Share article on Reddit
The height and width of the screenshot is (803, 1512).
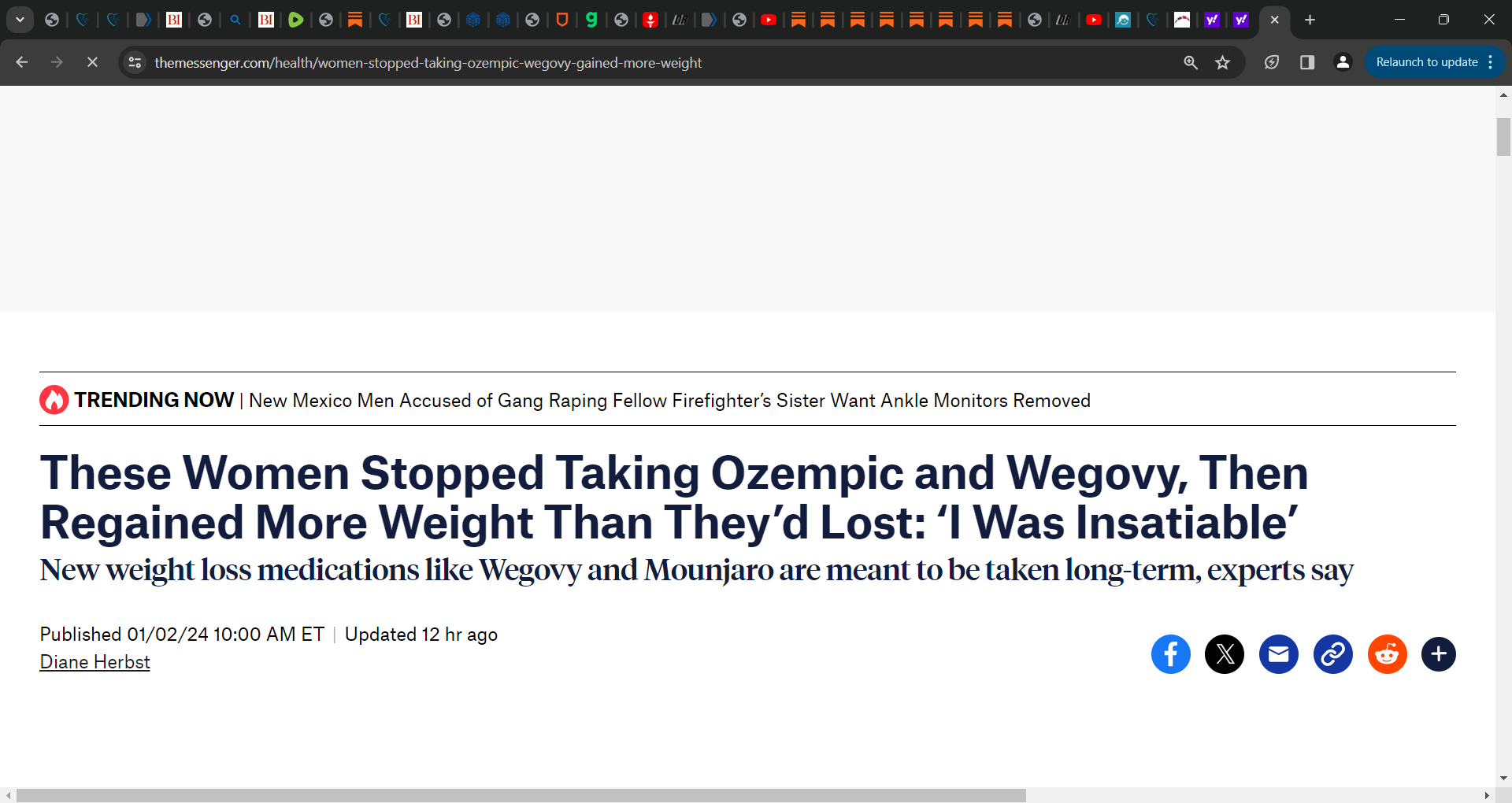[1388, 654]
